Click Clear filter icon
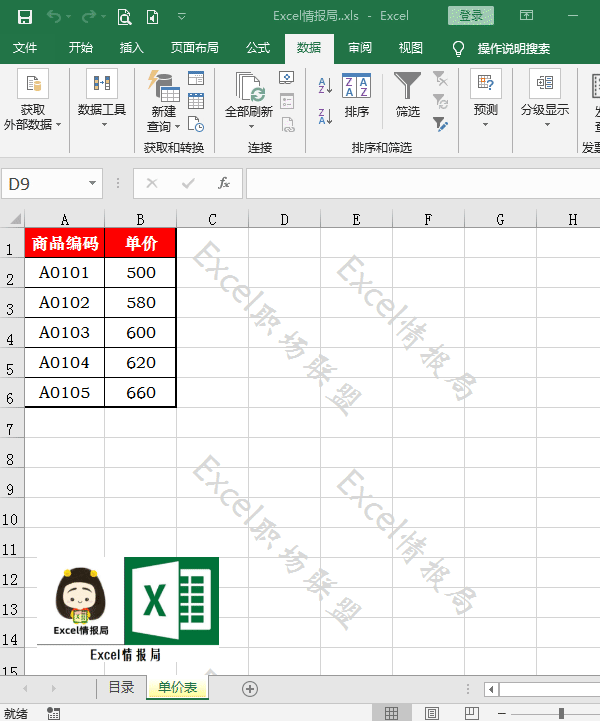Viewport: 600px width, 721px height. point(440,79)
